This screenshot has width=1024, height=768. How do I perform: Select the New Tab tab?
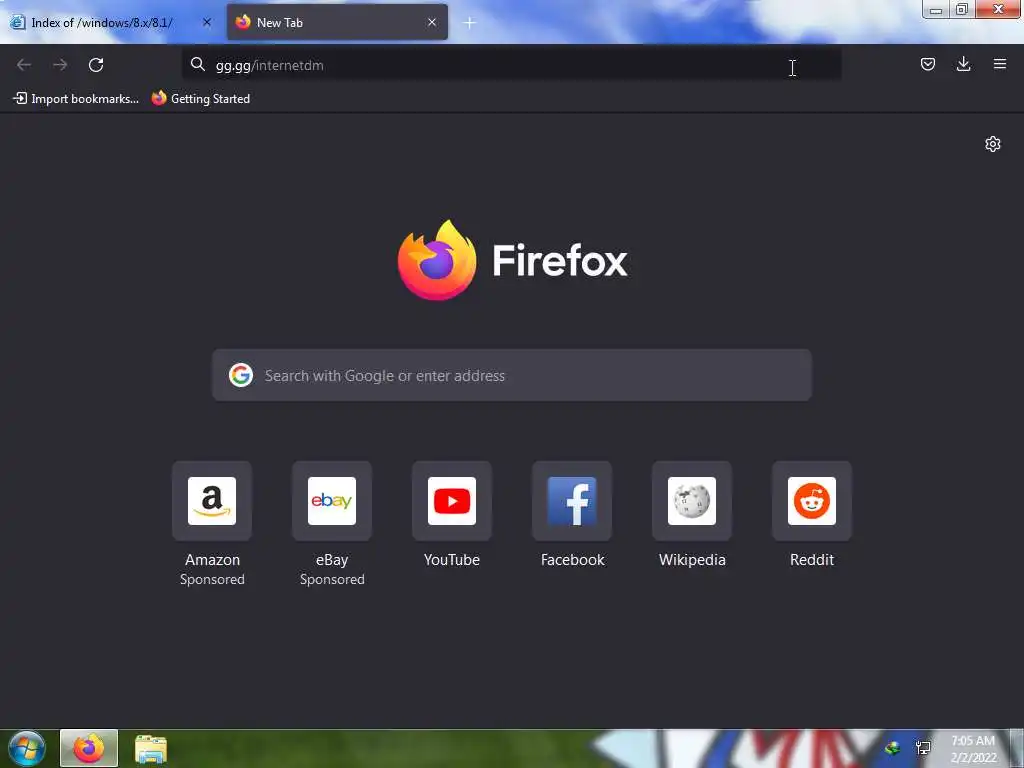click(337, 22)
